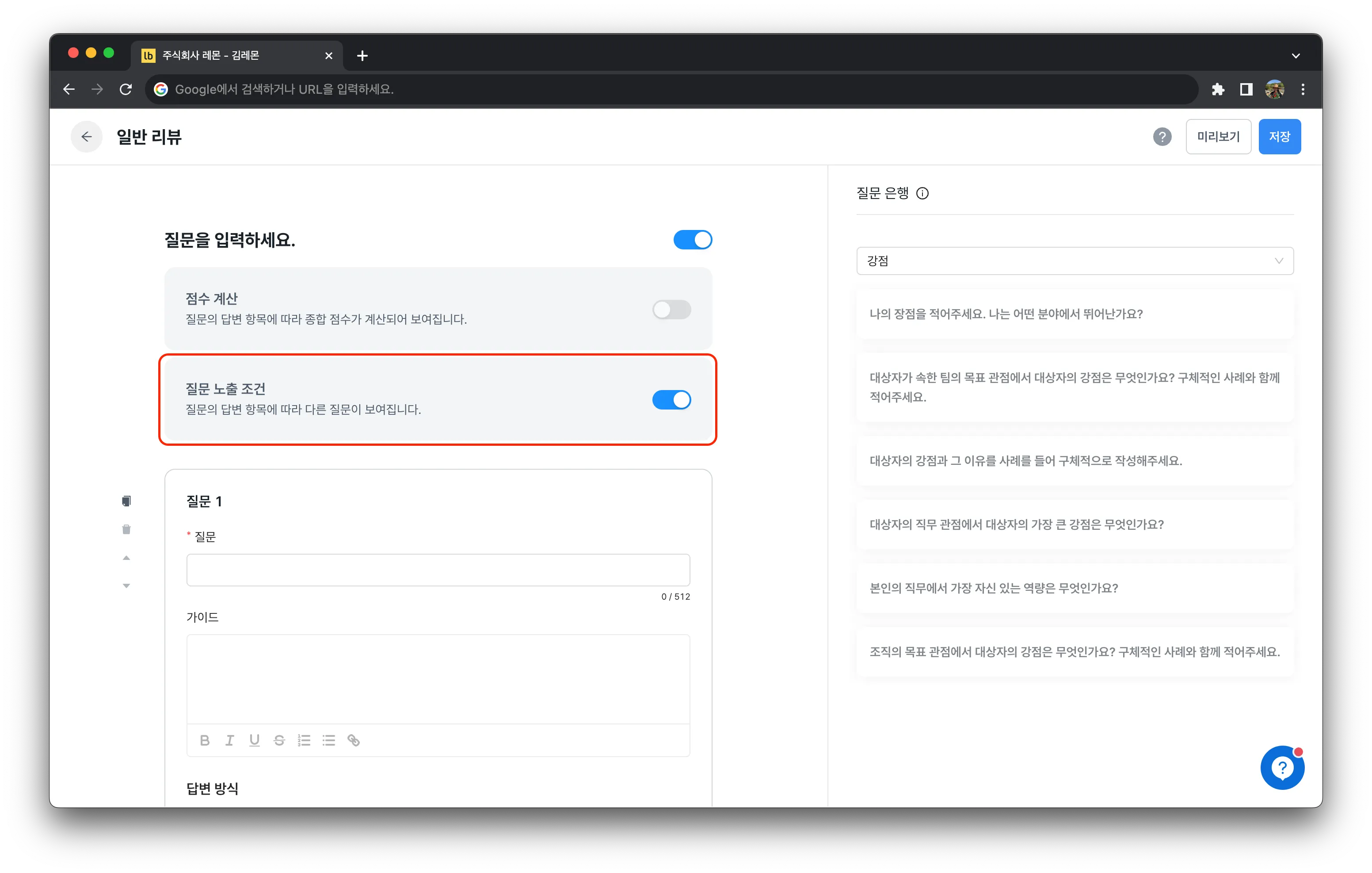Image resolution: width=1372 pixels, height=873 pixels.
Task: Disable the 질문 노출 조건 toggle
Action: (x=672, y=400)
